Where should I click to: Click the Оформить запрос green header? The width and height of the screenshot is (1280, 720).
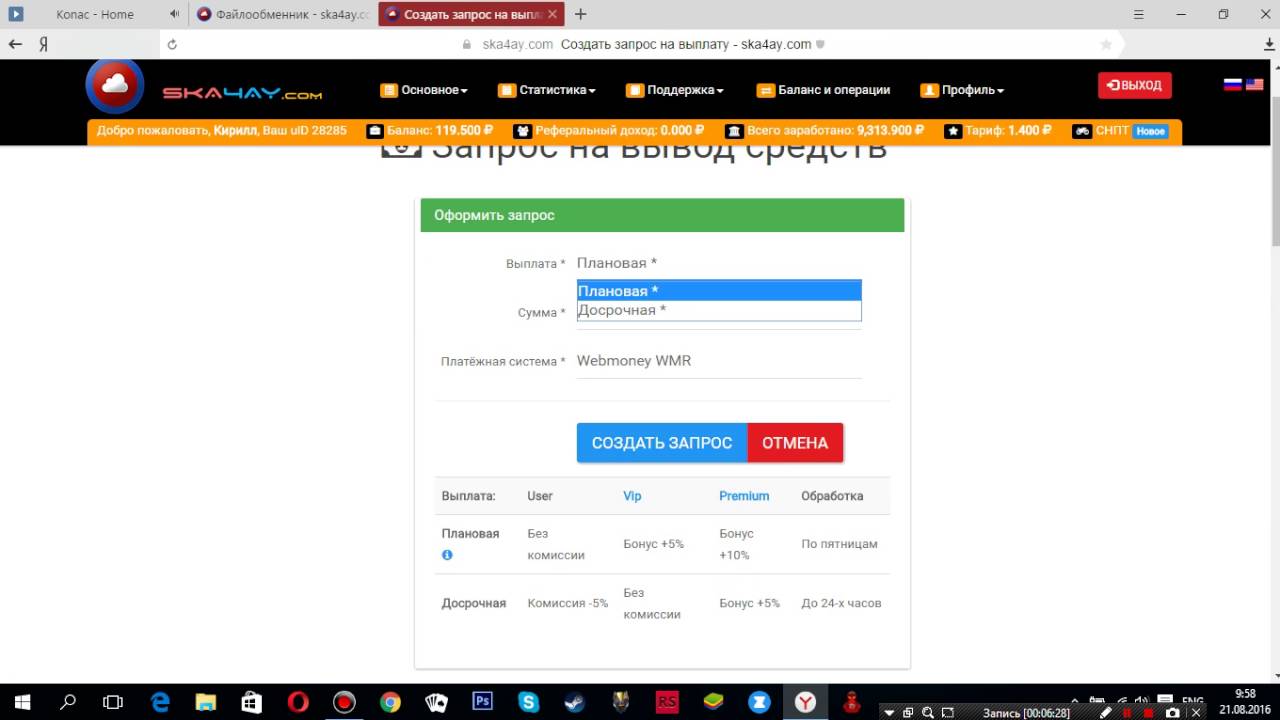point(662,215)
